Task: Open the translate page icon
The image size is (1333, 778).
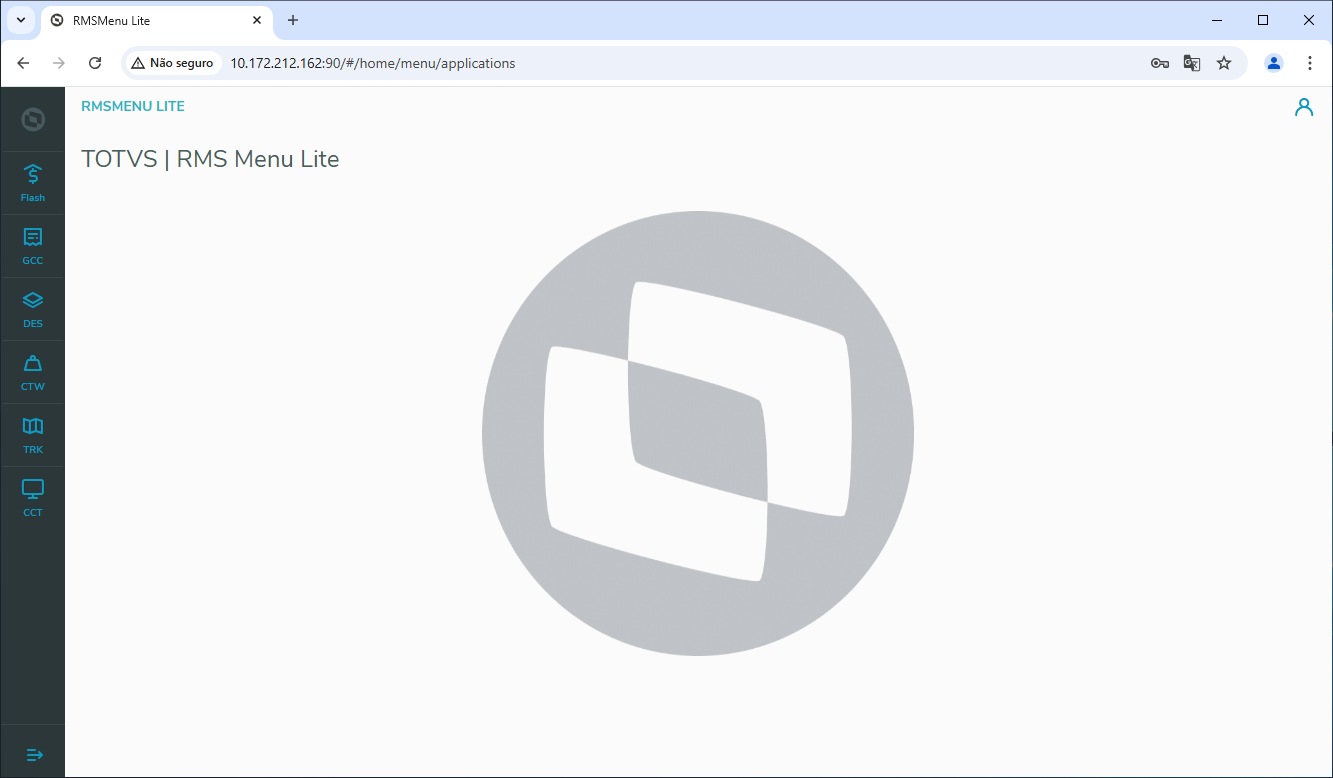Action: pyautogui.click(x=1192, y=63)
